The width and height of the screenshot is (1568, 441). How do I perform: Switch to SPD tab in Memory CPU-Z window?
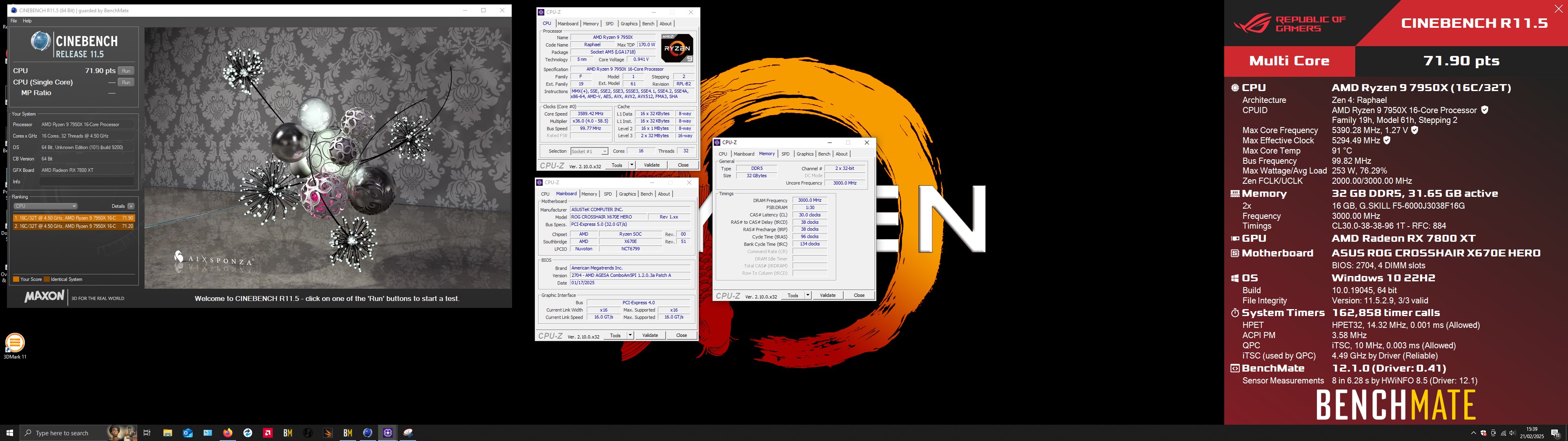pyautogui.click(x=785, y=154)
